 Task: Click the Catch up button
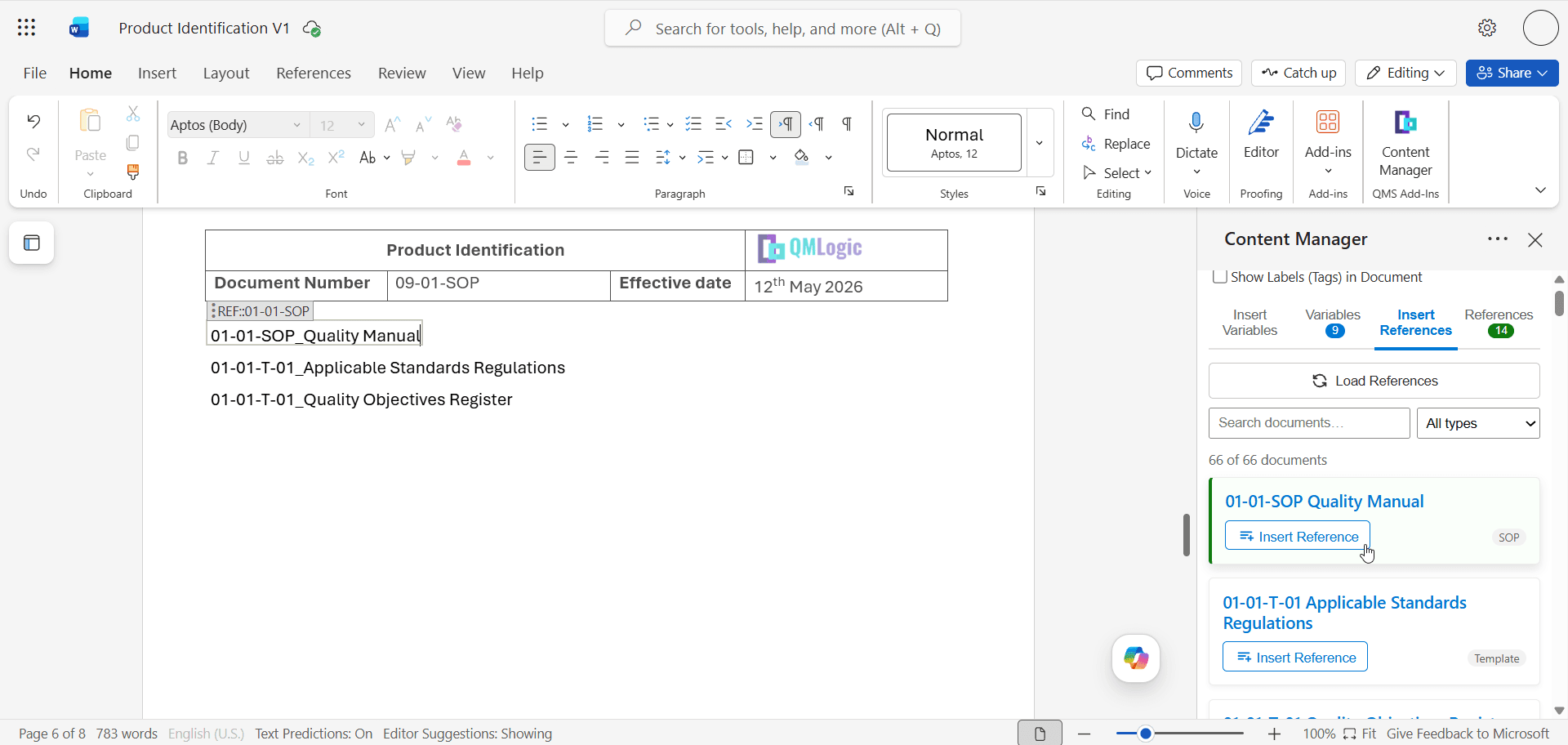tap(1298, 73)
